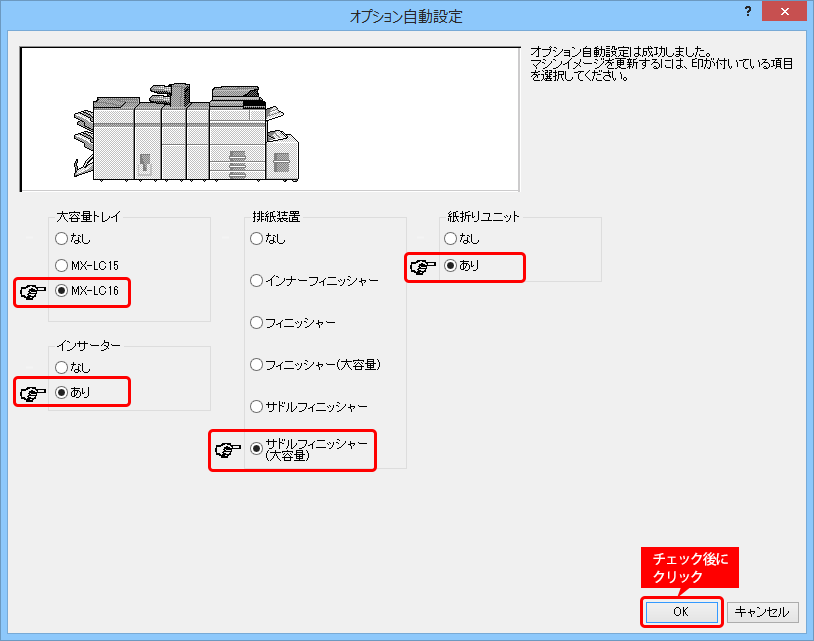Select the MX-LC16 radio button

point(62,292)
